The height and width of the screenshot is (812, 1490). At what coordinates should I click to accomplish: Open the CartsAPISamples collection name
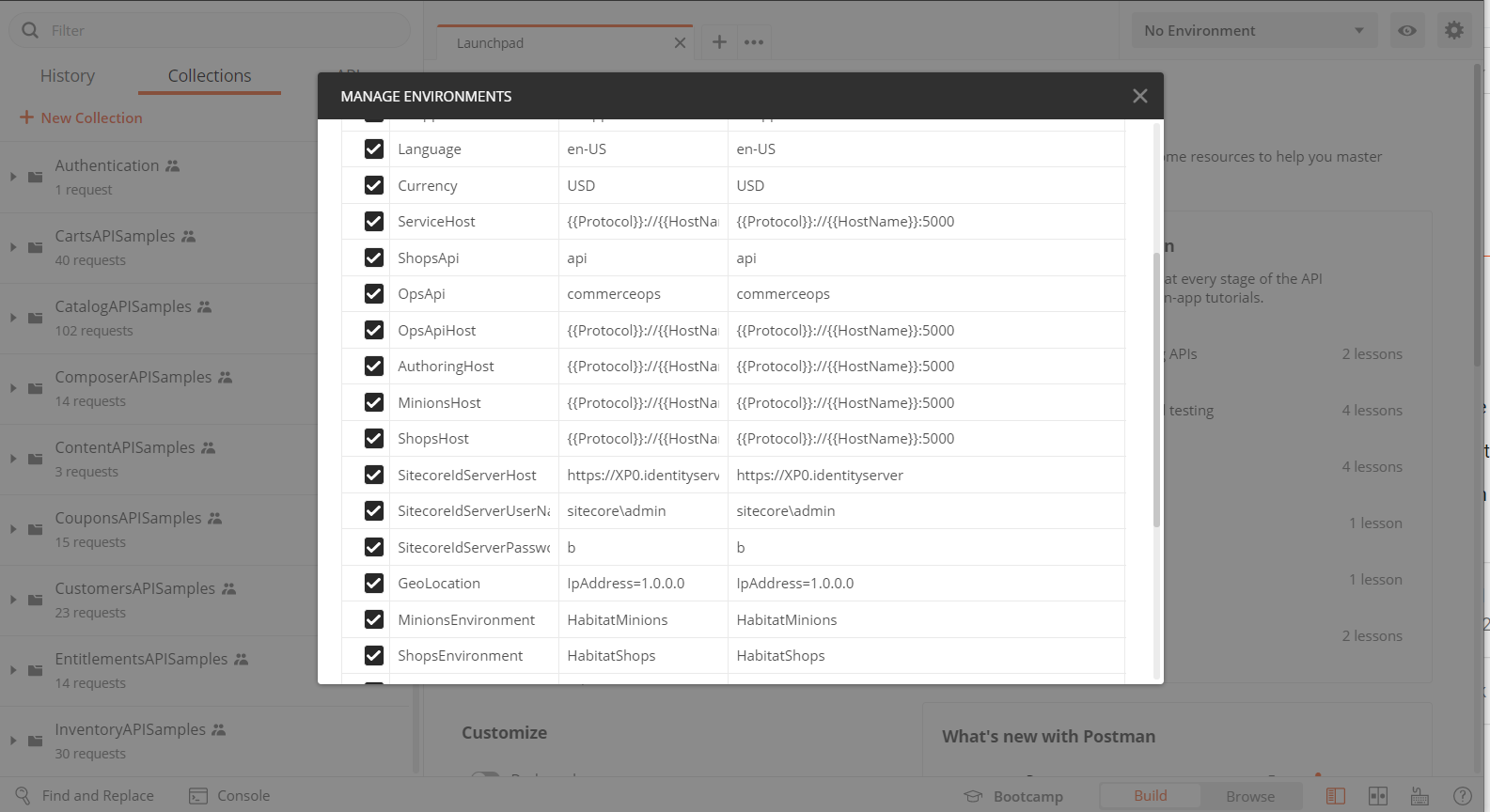[x=115, y=236]
